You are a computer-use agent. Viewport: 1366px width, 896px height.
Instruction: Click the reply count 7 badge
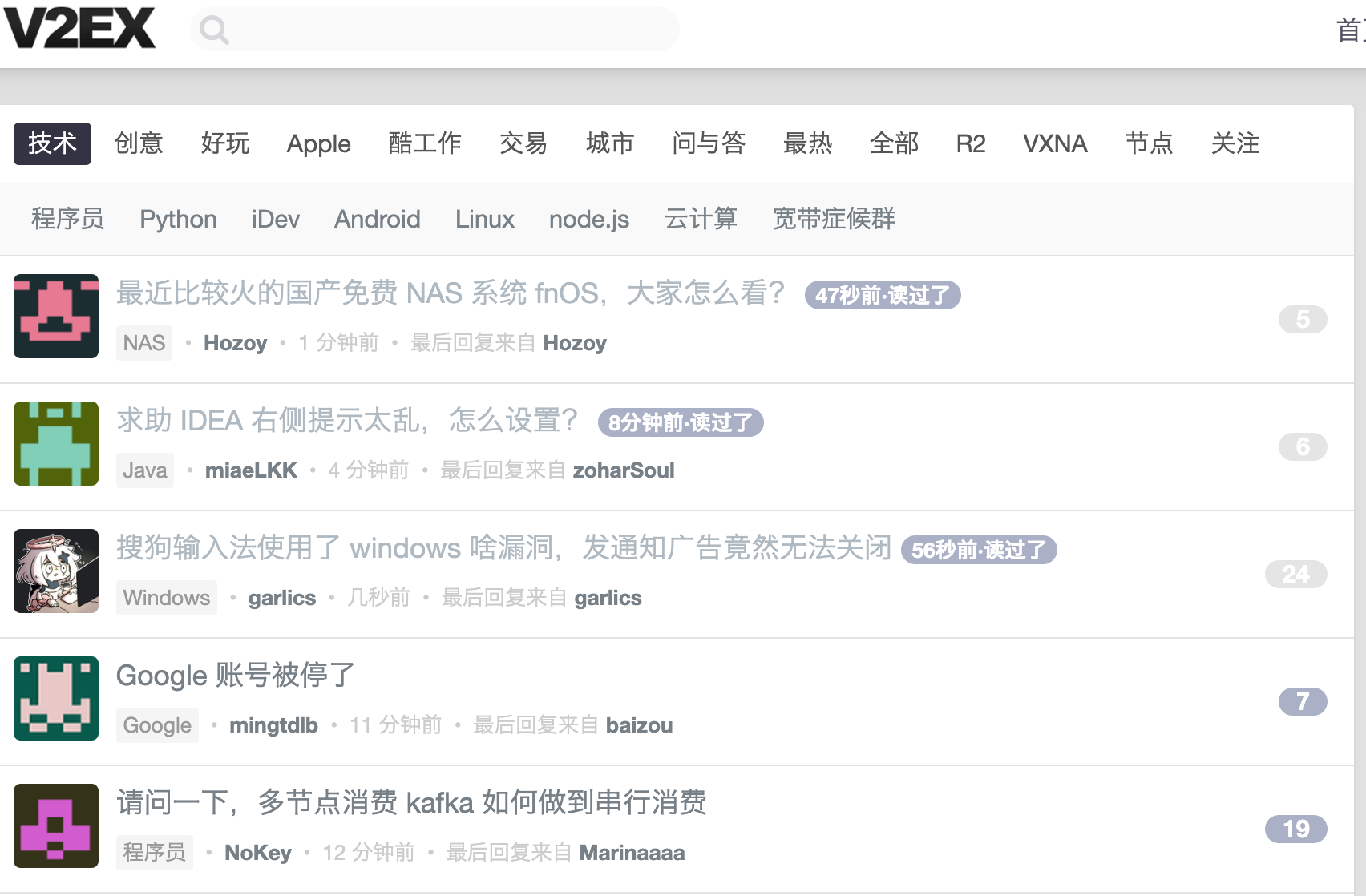point(1303,701)
